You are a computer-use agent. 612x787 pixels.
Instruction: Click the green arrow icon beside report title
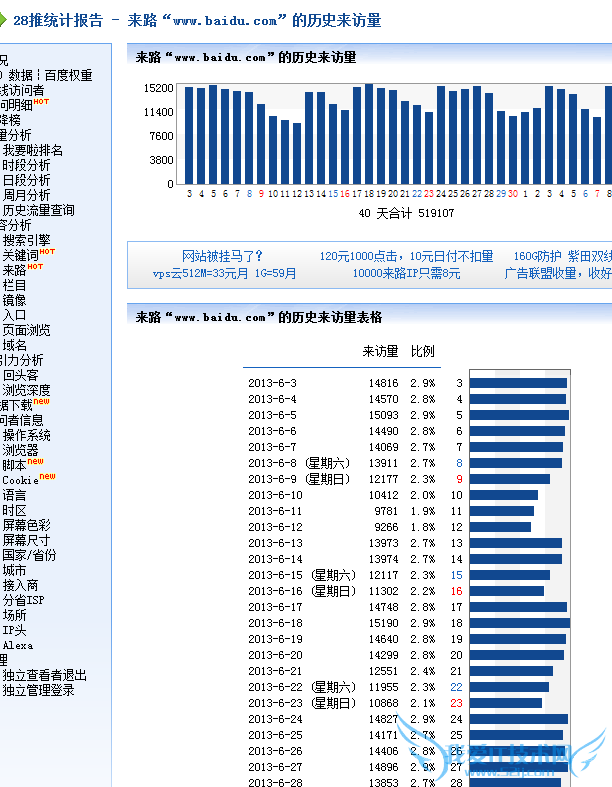5,20
